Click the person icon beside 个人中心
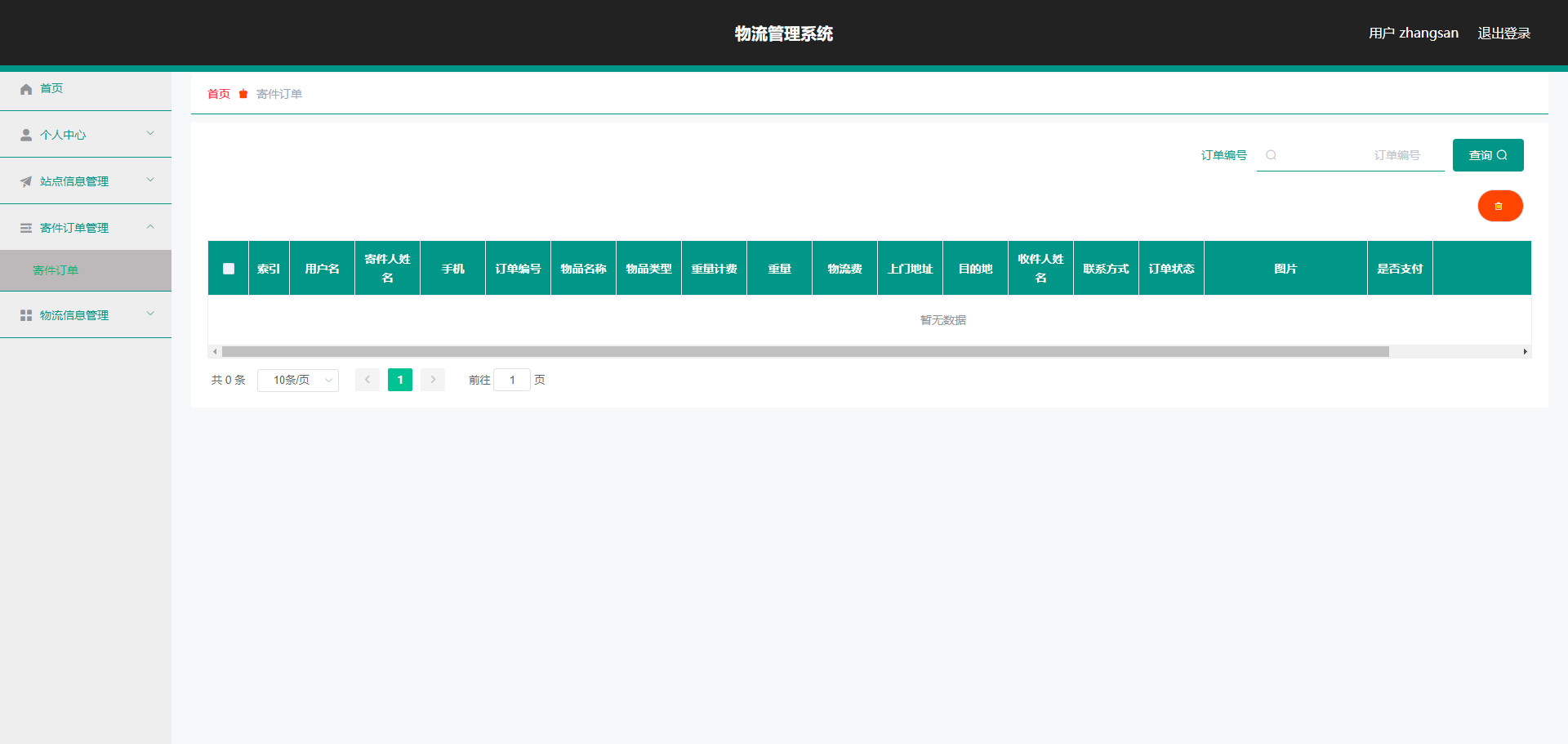The height and width of the screenshot is (744, 1568). coord(26,136)
